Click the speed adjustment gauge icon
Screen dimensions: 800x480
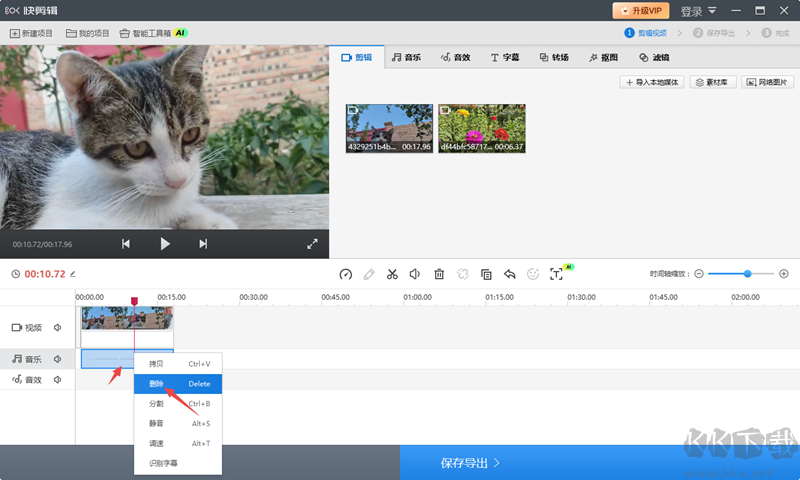coord(346,274)
